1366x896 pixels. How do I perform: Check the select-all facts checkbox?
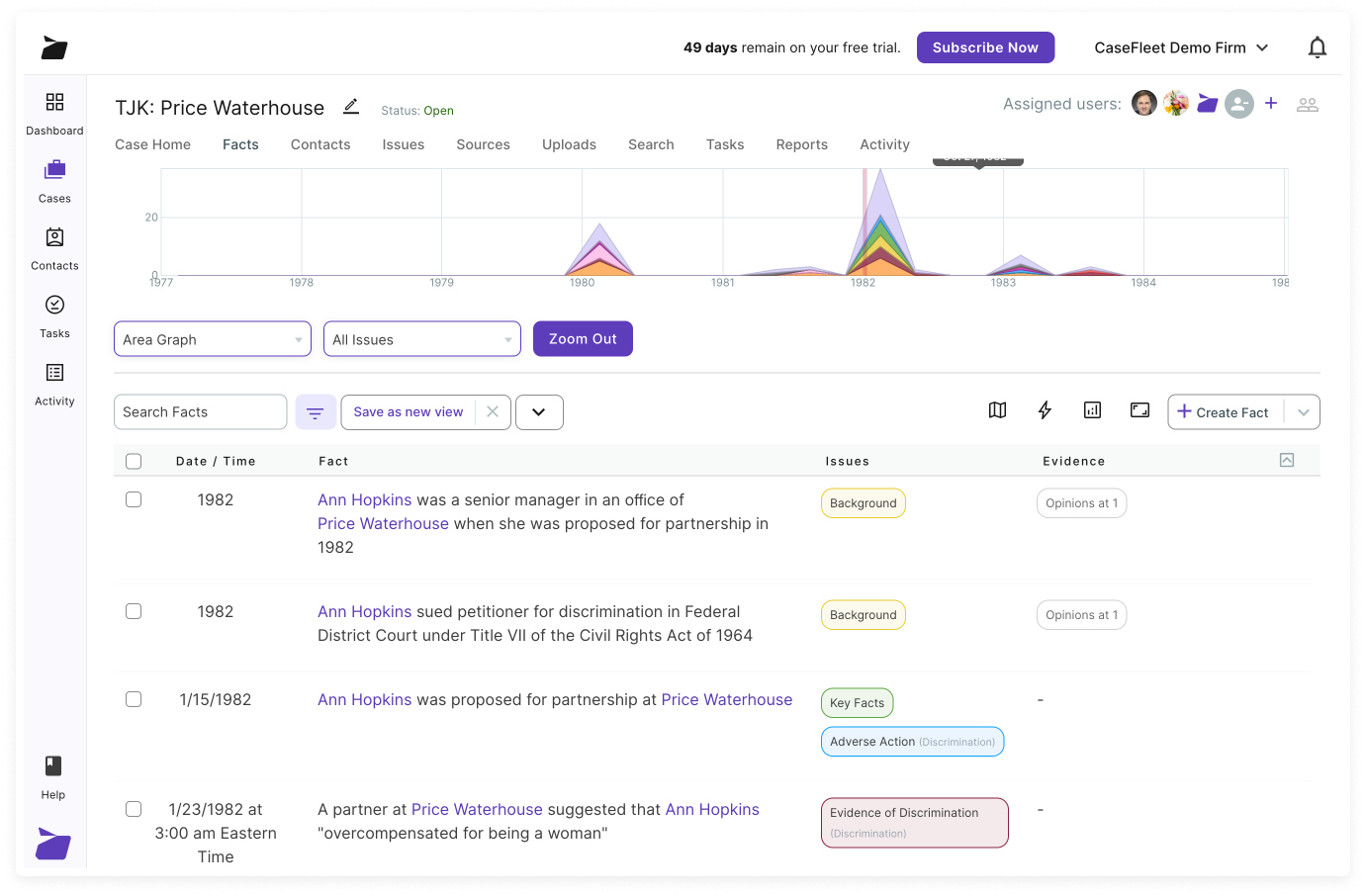click(134, 460)
